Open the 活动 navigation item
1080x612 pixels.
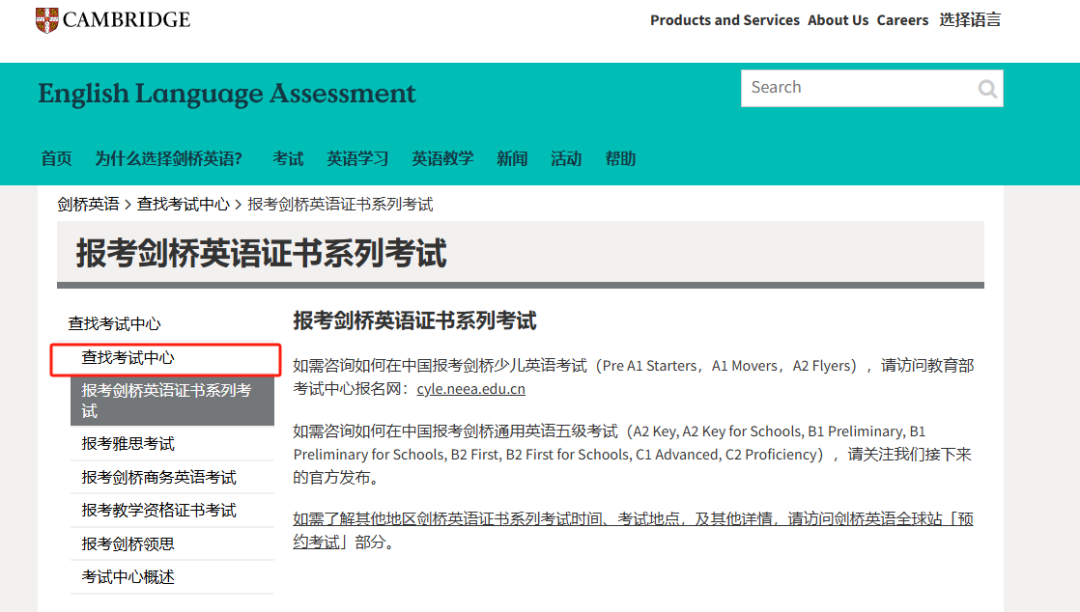coord(566,159)
